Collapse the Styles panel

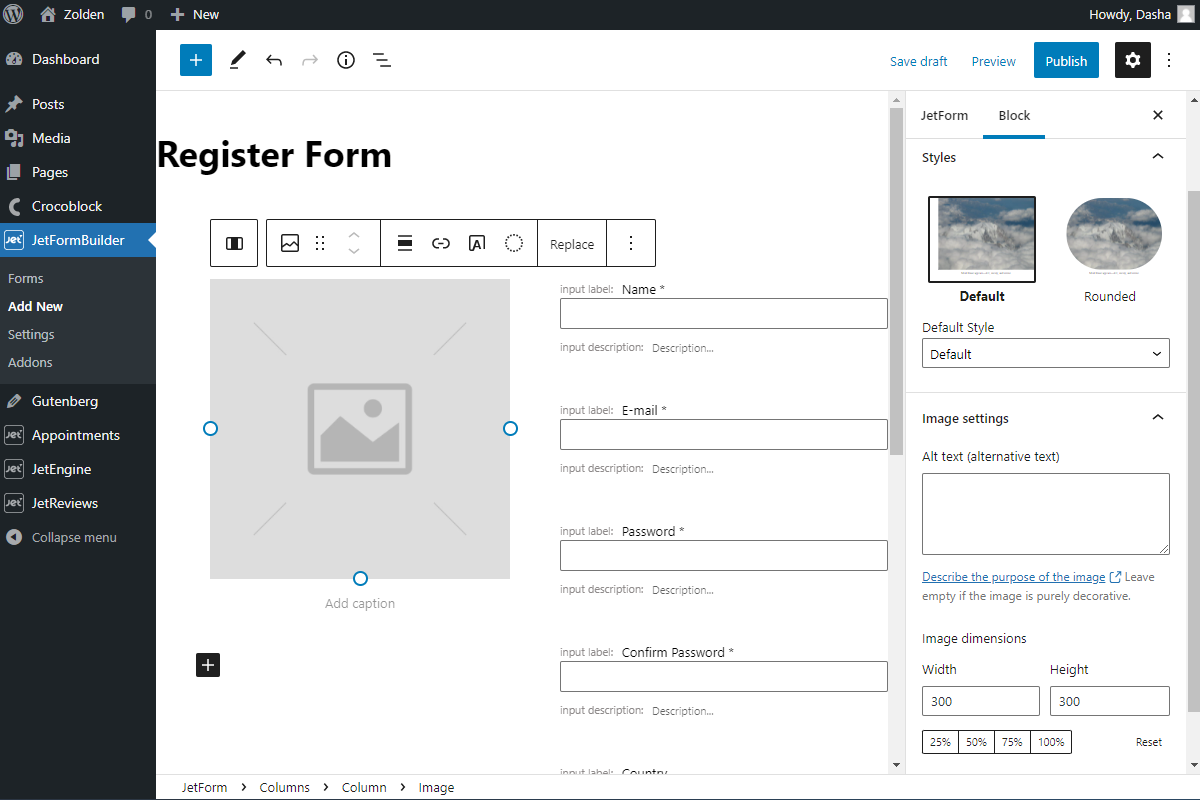pyautogui.click(x=1157, y=156)
